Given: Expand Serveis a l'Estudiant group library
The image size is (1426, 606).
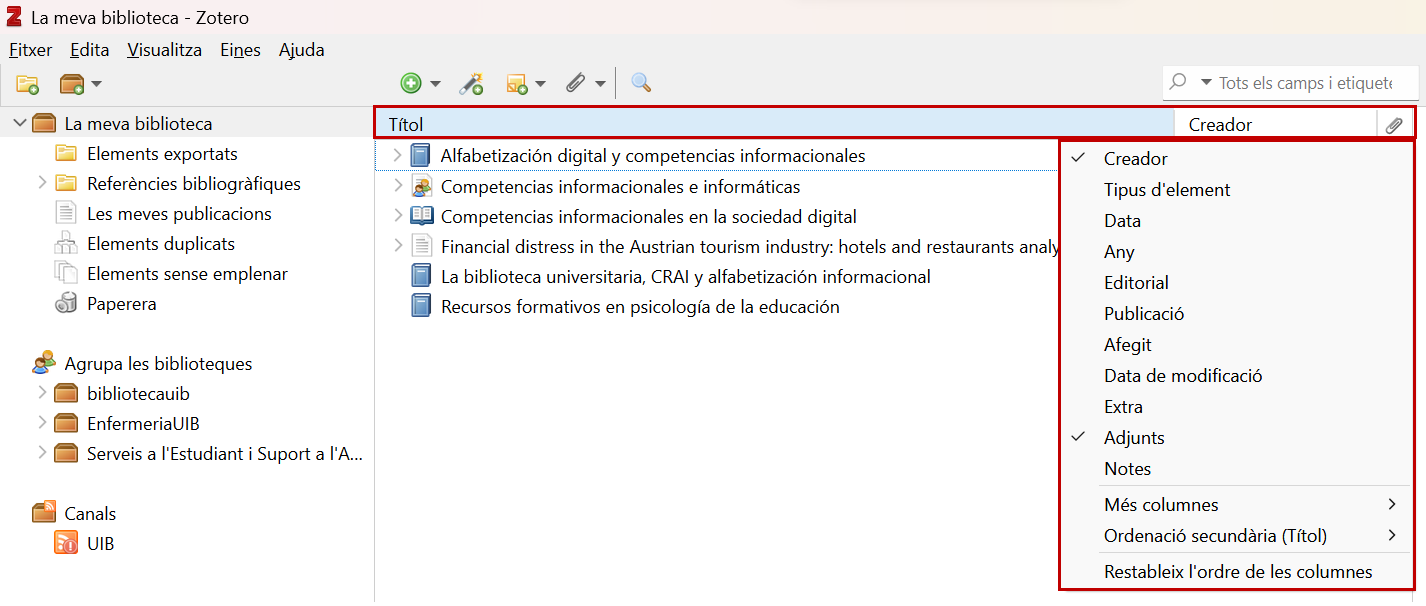Looking at the screenshot, I should pos(42,453).
